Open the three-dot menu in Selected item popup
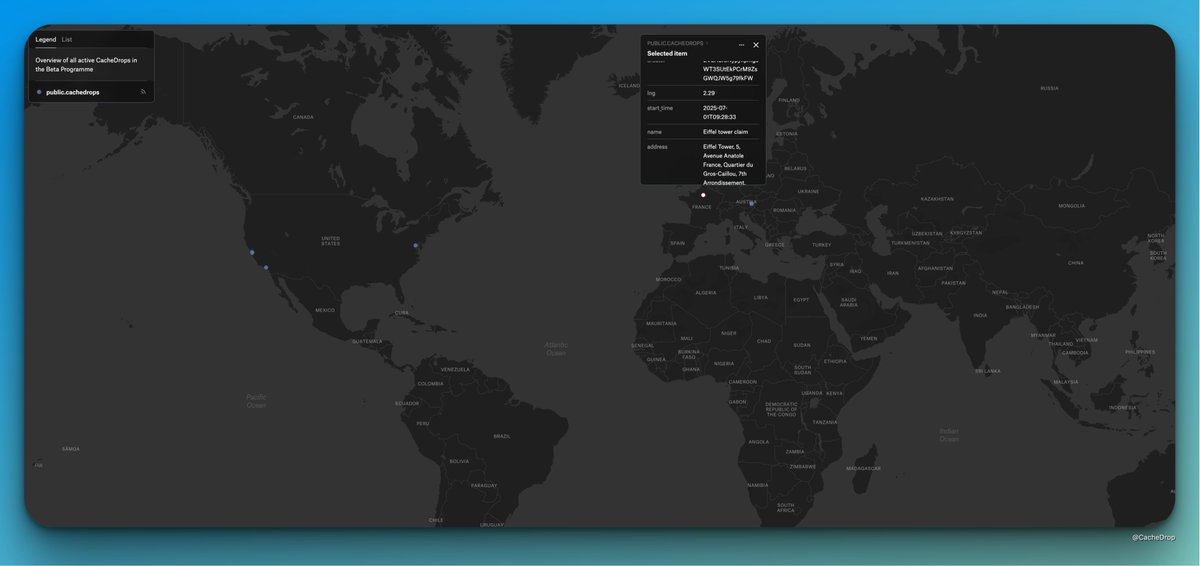Screen dimensions: 1200x566 (741, 45)
